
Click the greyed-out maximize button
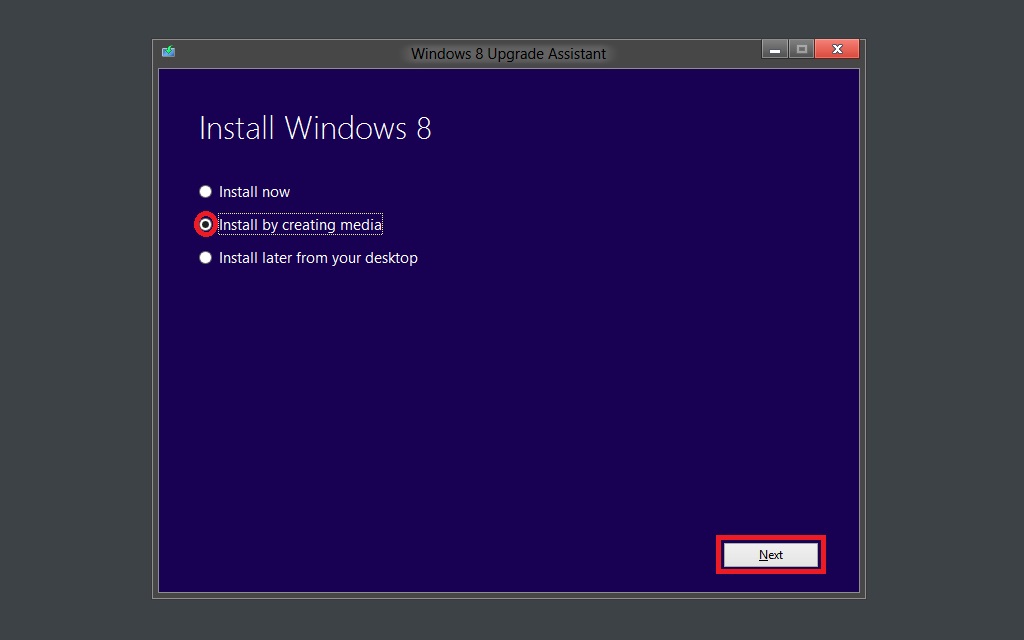click(x=800, y=49)
